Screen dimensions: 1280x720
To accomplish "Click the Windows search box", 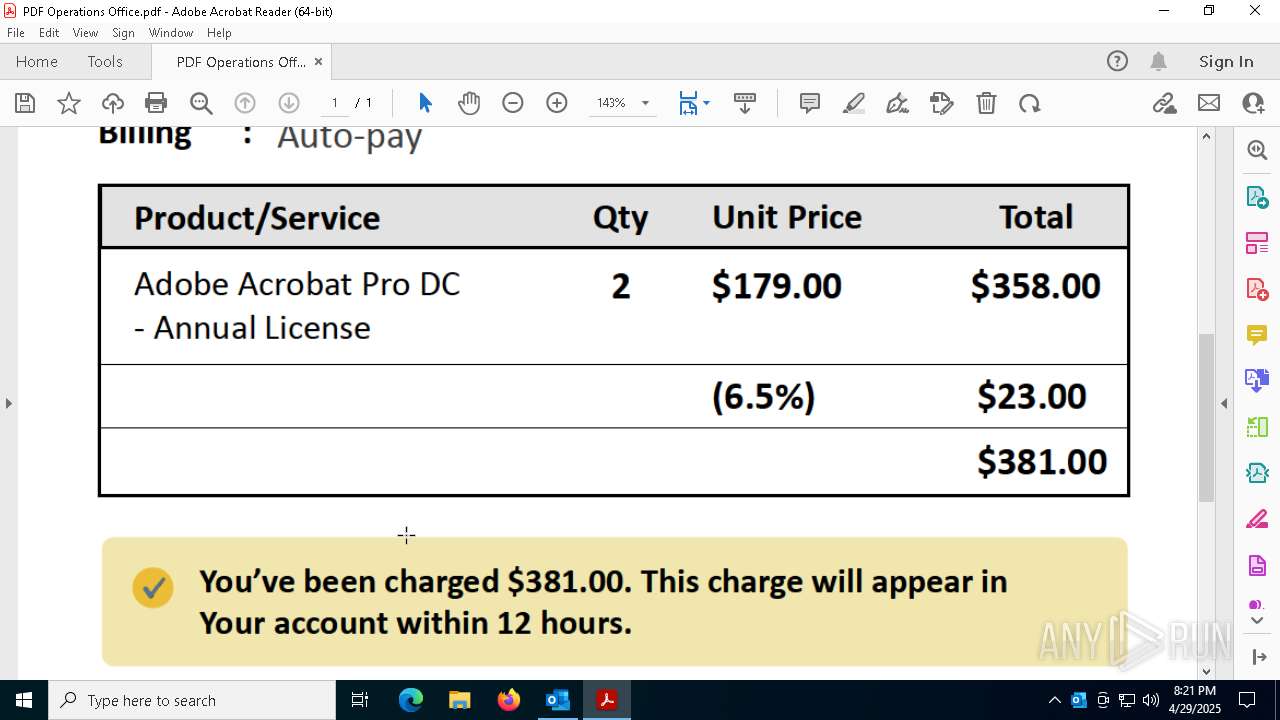I will pos(192,700).
